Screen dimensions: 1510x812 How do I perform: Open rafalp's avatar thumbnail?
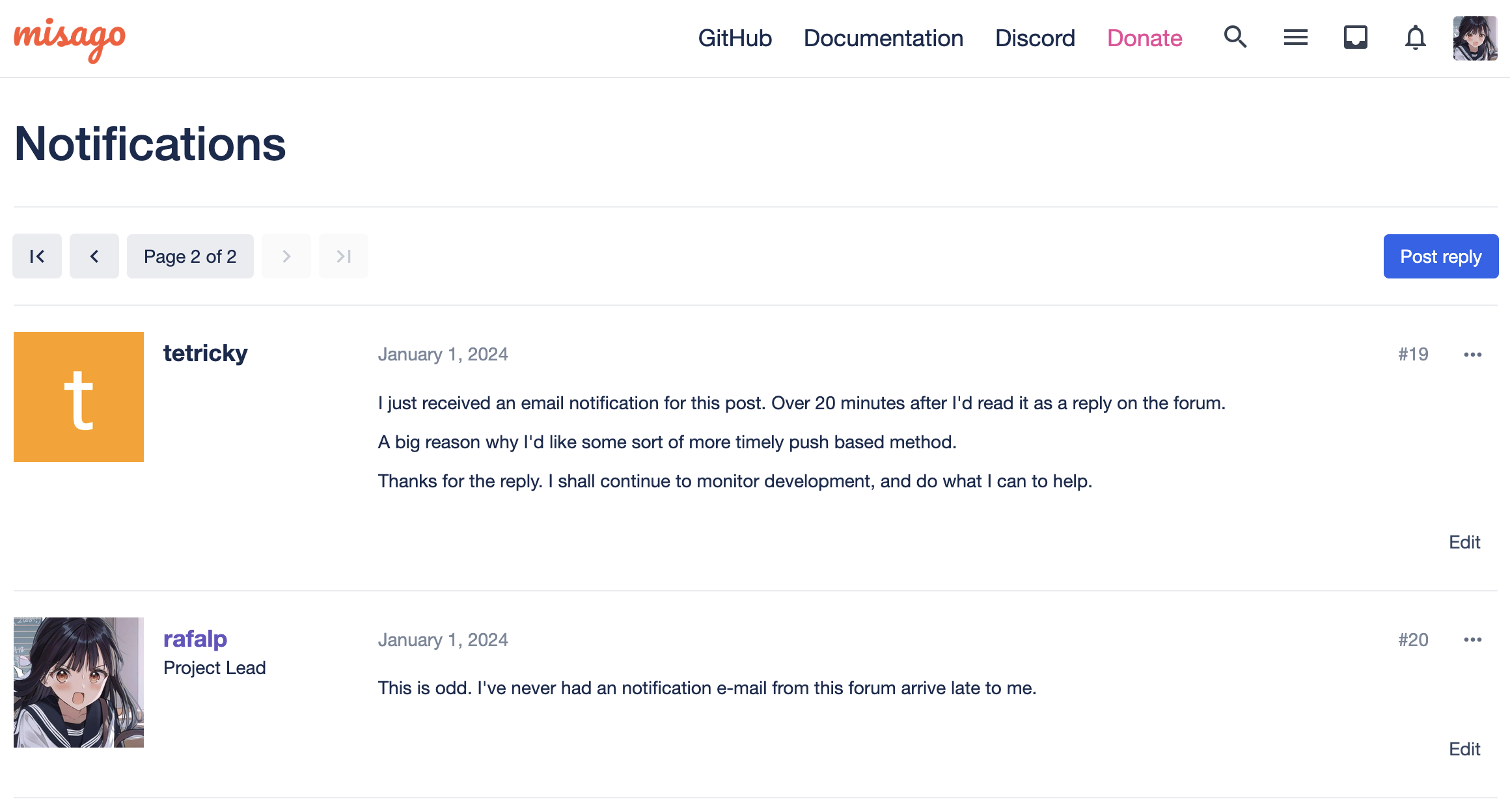coord(79,683)
